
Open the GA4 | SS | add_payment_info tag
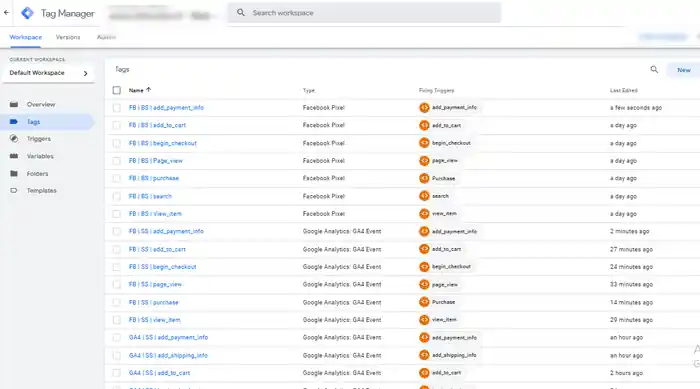(168, 338)
